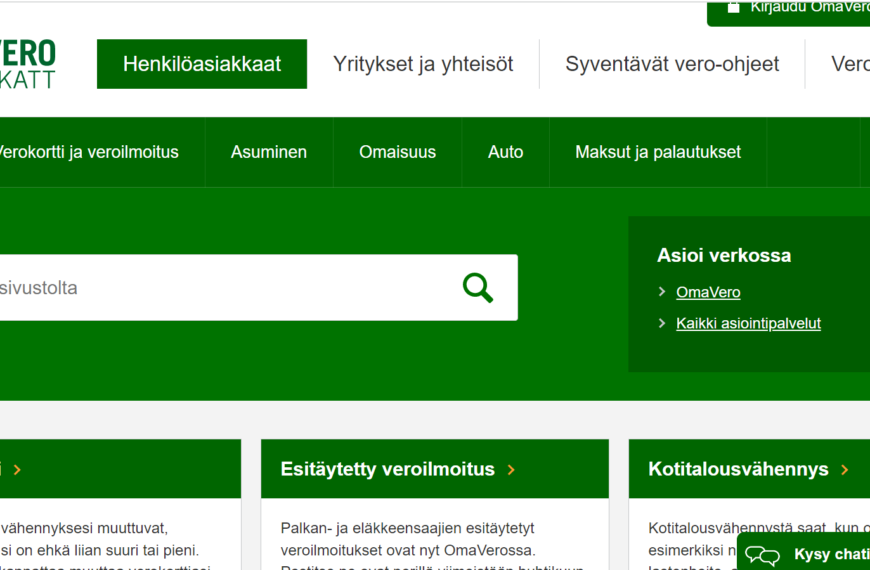This screenshot has width=870, height=570.
Task: Open the Kaikki asiointipalvelut link
Action: click(x=748, y=323)
